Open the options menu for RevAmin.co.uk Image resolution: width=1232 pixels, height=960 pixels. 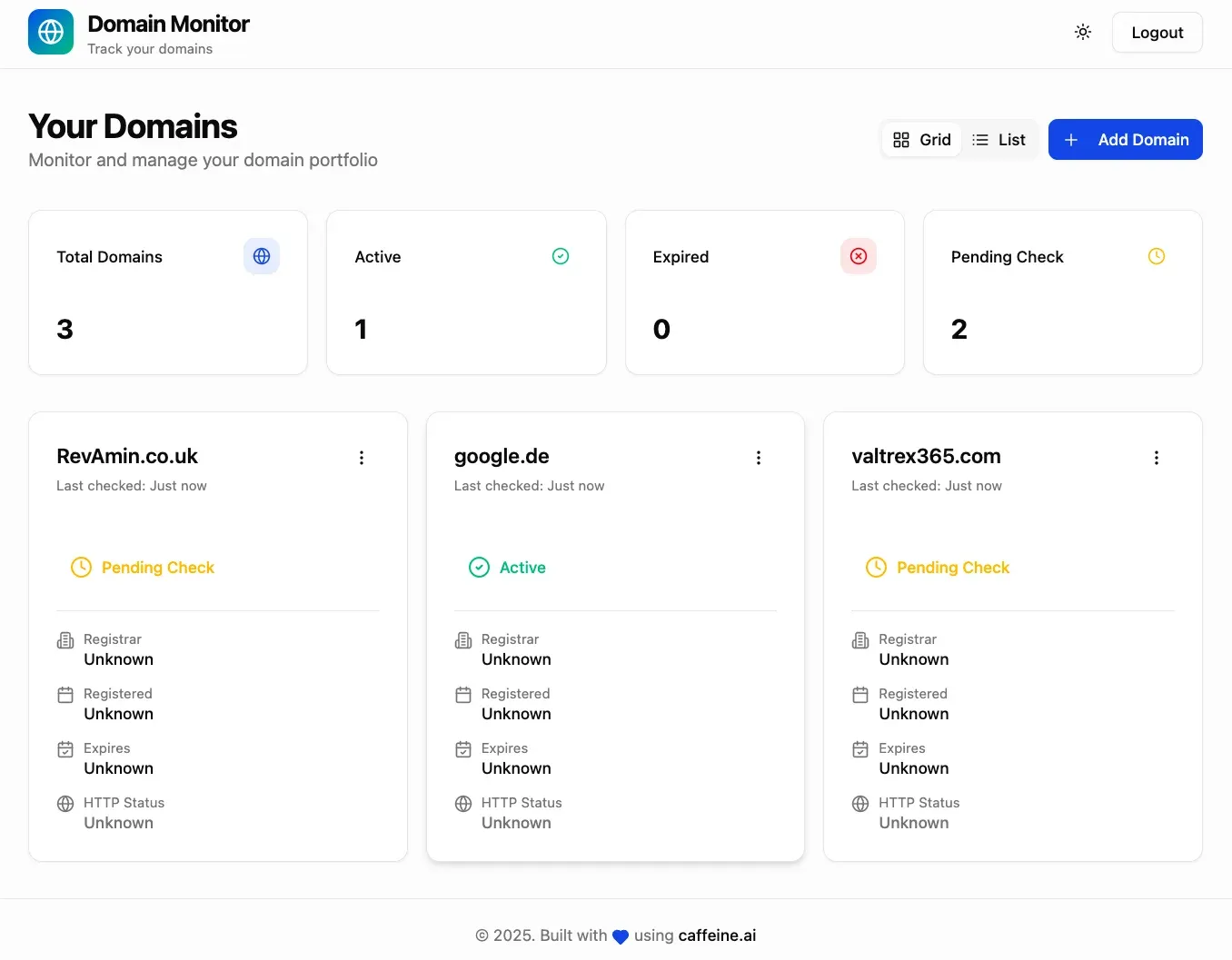pos(362,458)
